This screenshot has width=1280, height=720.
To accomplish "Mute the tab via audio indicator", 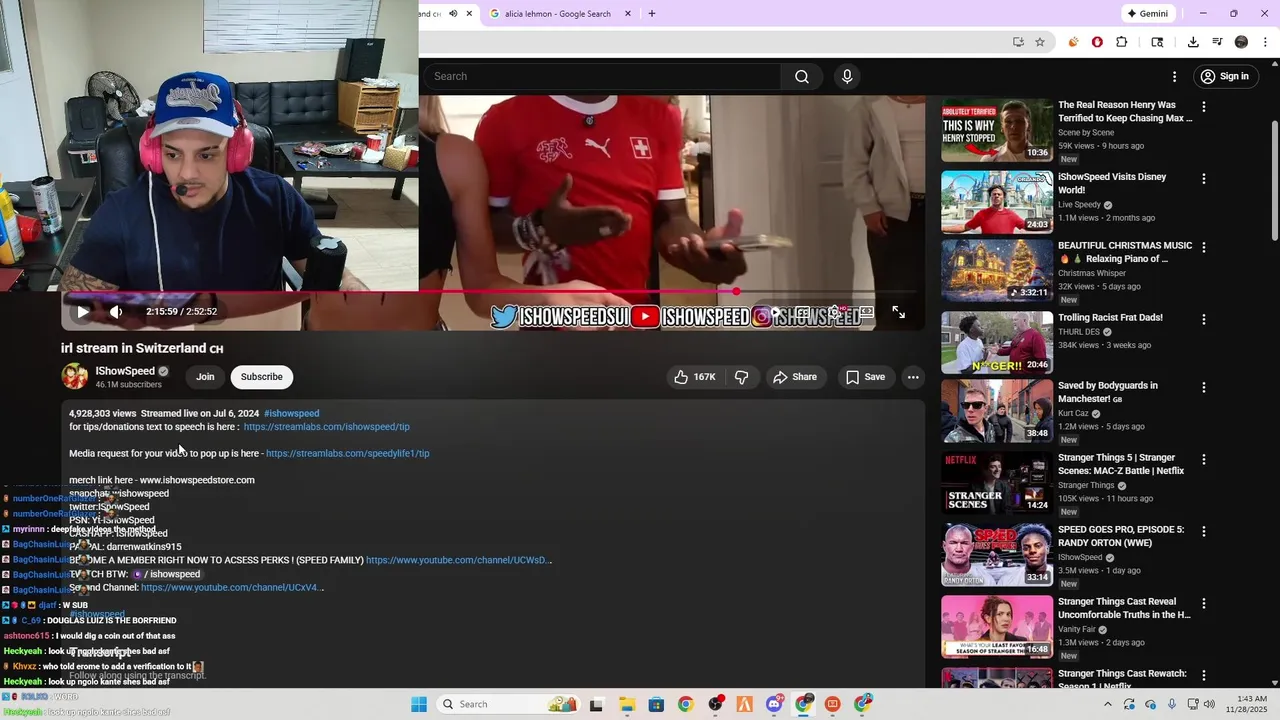I will coord(453,14).
